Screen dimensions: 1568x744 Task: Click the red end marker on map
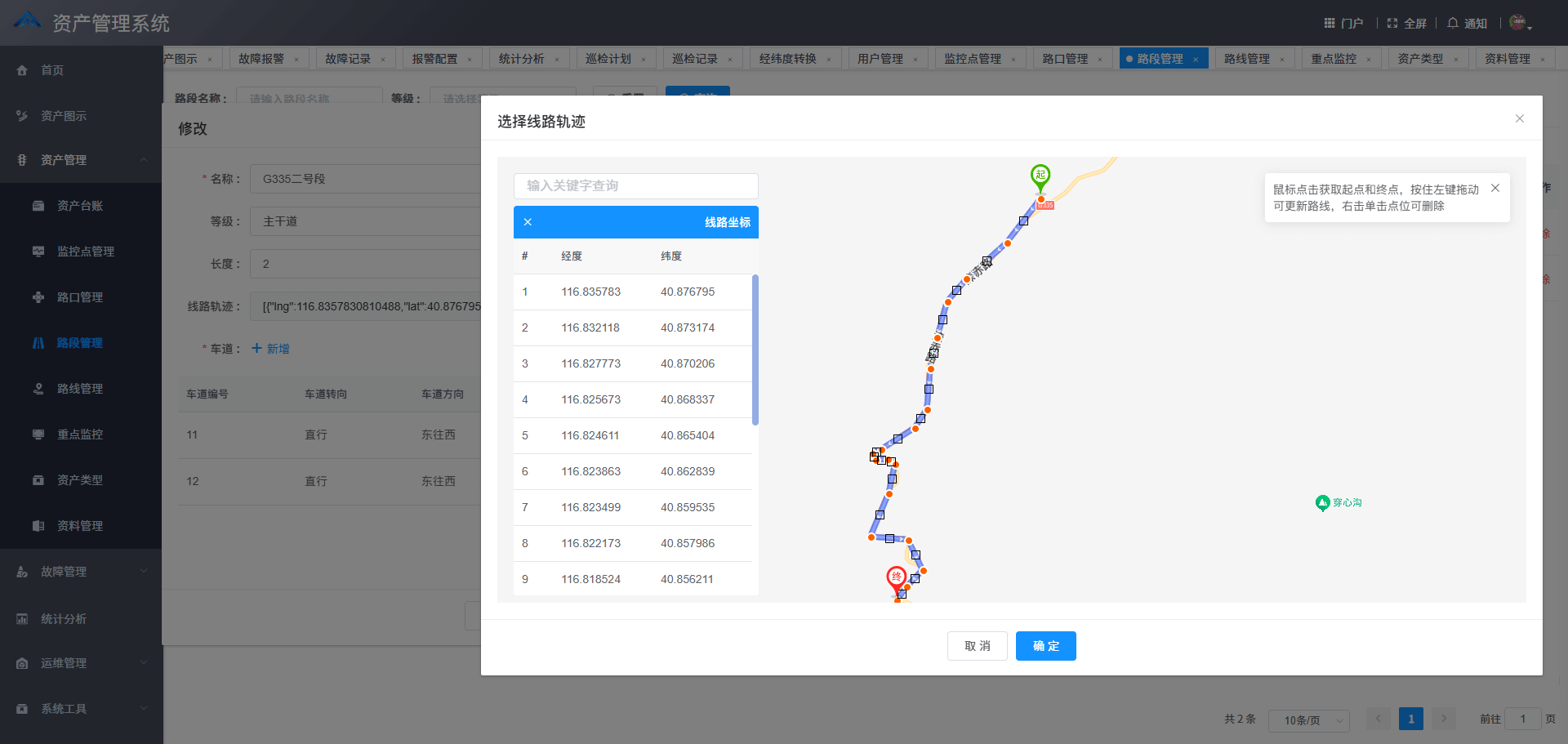[x=896, y=578]
